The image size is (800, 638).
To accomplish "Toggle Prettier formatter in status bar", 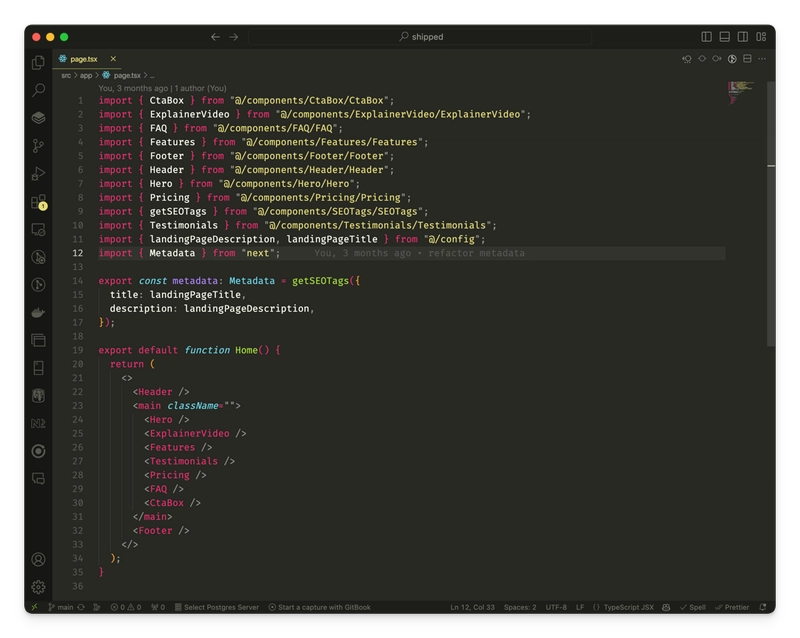I will (732, 607).
